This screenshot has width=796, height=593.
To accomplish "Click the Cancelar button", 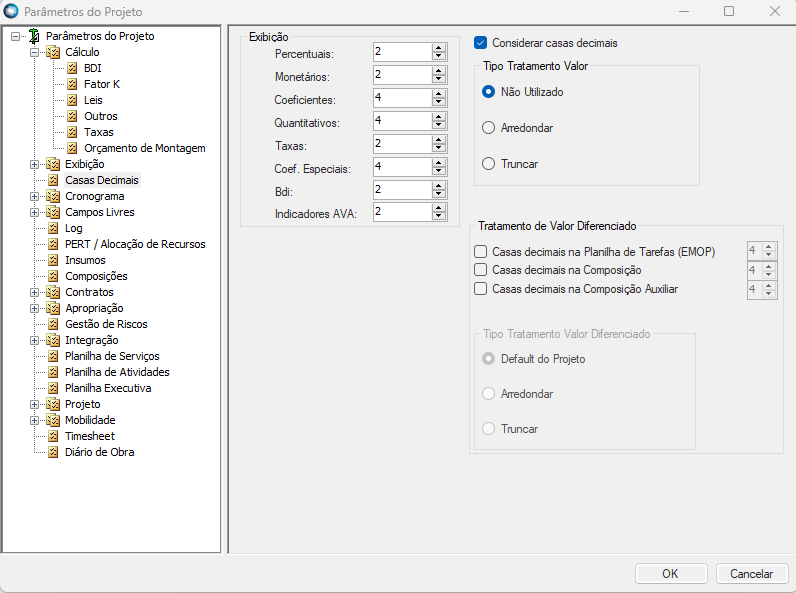I will pos(751,574).
